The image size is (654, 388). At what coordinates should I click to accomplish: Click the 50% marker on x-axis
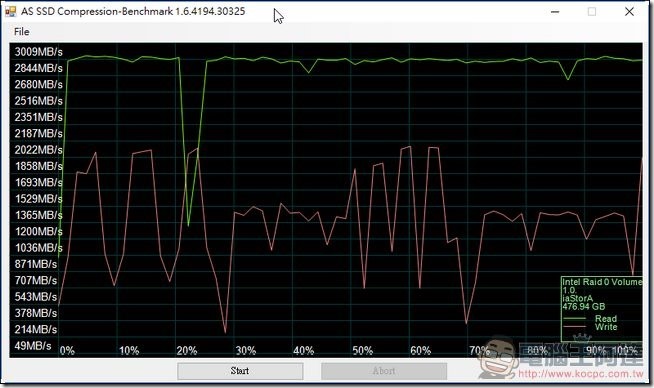coord(362,350)
